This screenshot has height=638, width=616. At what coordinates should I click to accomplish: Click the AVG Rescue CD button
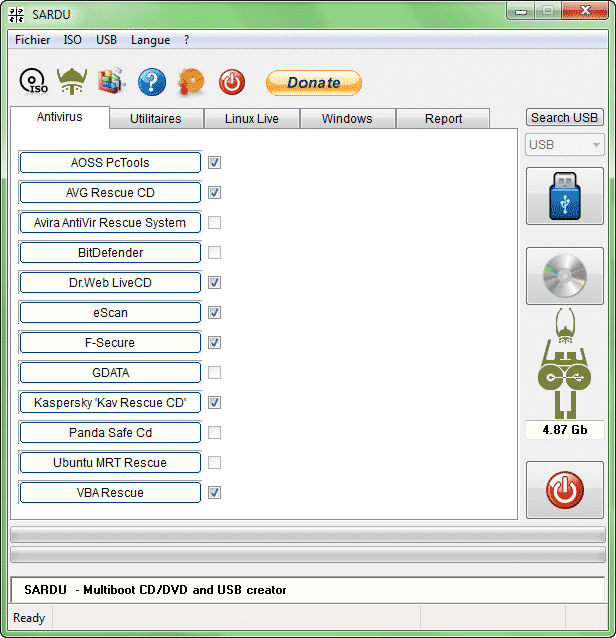(110, 192)
